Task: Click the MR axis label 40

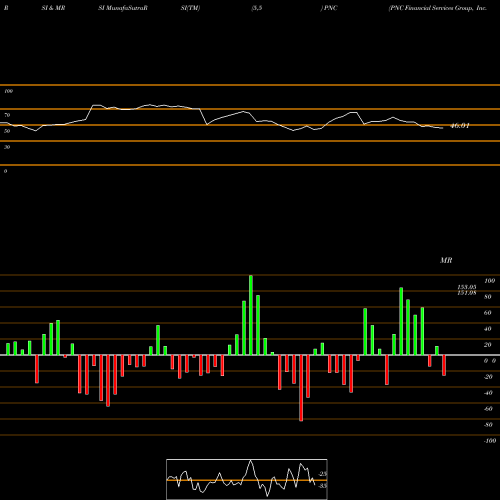Action: tap(488, 329)
